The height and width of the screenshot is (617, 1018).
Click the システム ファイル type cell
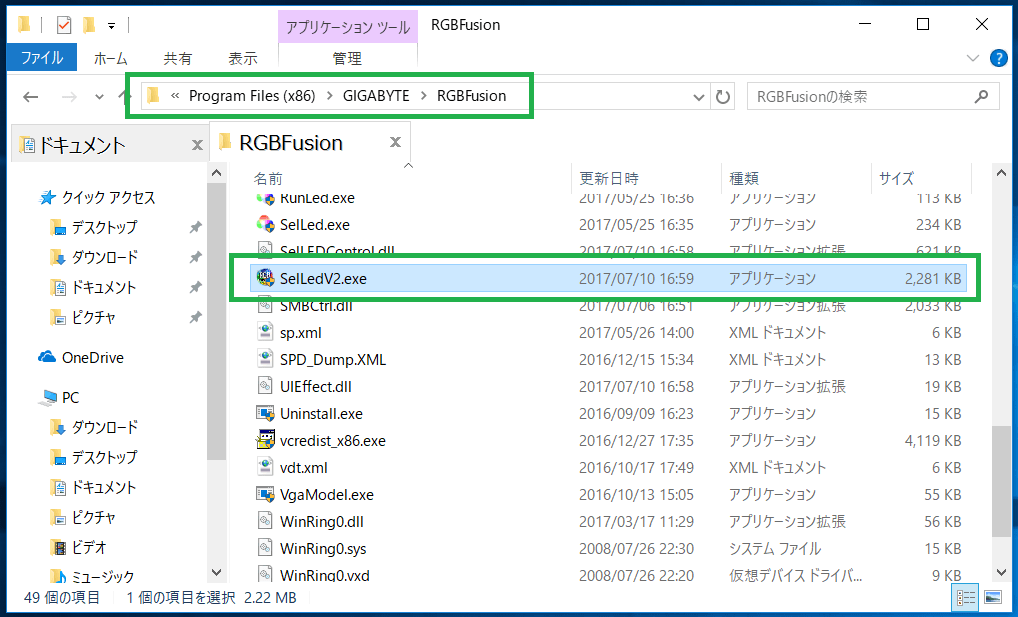point(775,549)
